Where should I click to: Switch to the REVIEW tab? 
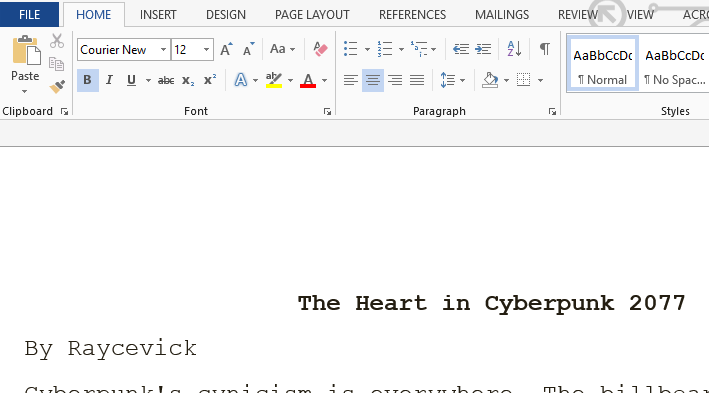click(x=577, y=15)
